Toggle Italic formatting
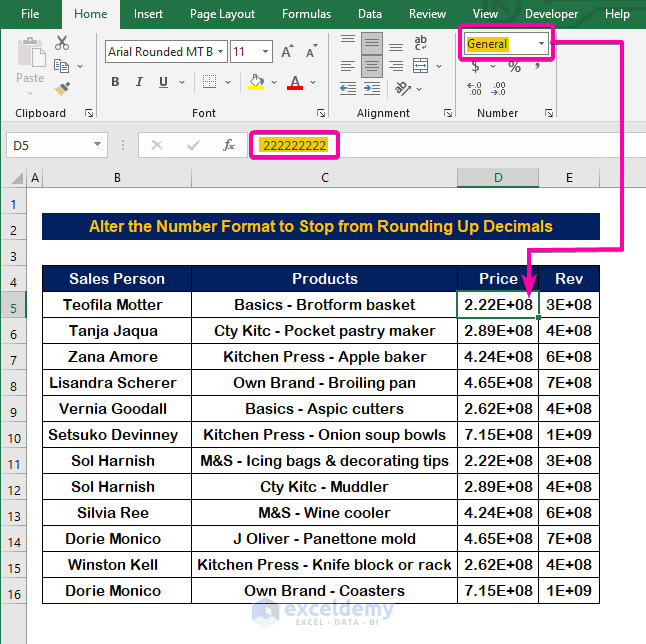Viewport: 646px width, 644px height. (x=139, y=82)
